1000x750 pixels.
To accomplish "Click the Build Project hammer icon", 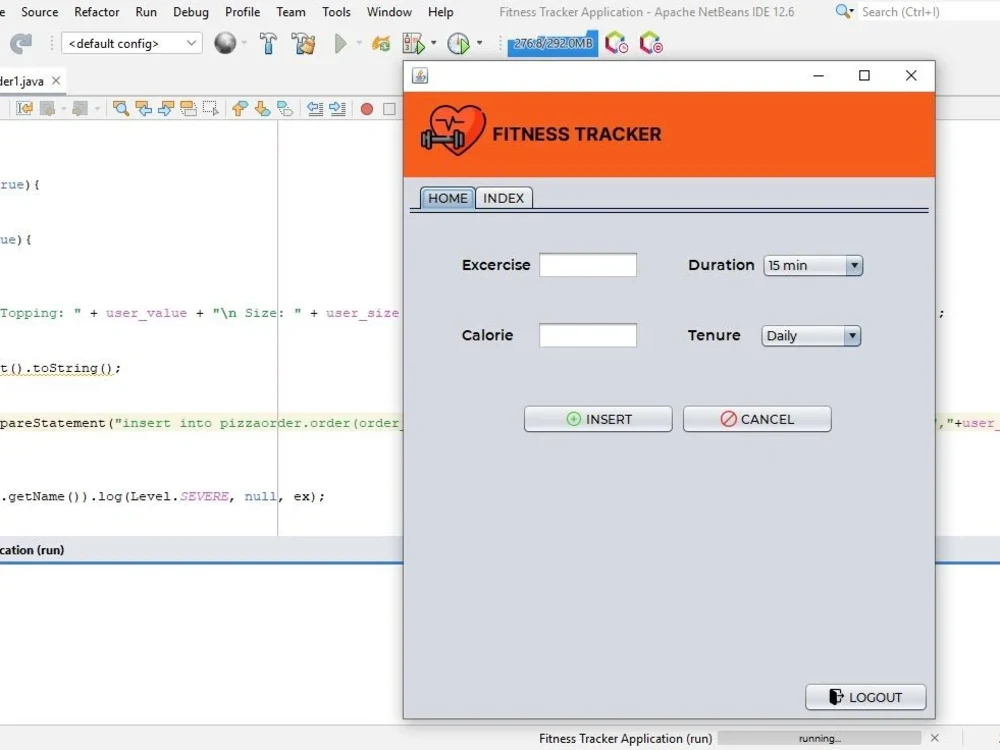I will [268, 43].
